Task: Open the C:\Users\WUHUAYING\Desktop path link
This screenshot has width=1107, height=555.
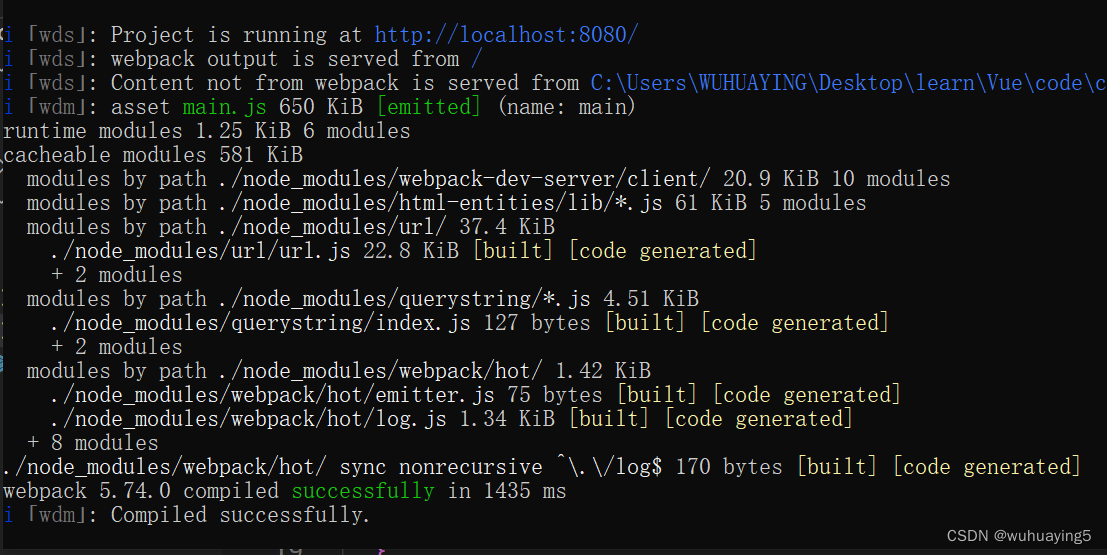Action: pos(849,83)
